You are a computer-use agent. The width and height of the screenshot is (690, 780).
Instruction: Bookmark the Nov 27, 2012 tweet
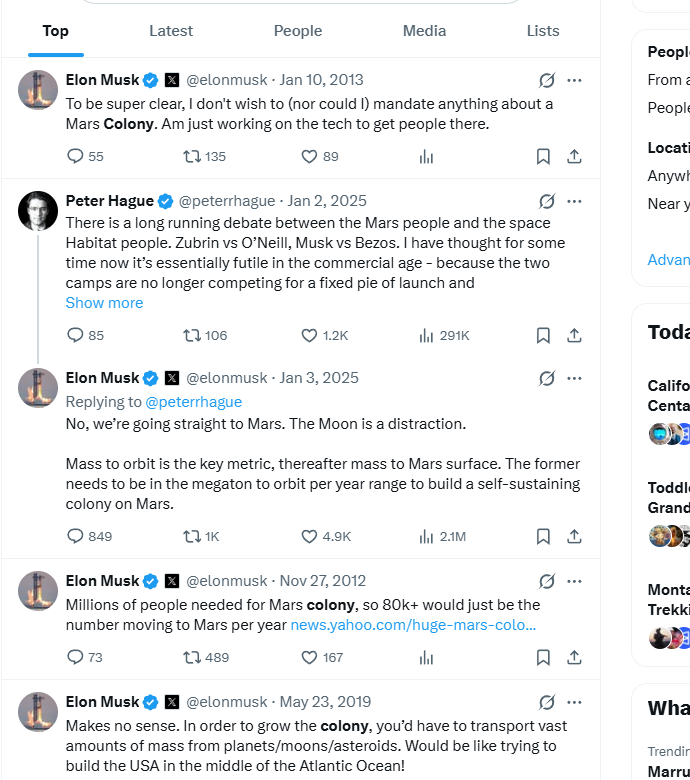[x=543, y=658]
